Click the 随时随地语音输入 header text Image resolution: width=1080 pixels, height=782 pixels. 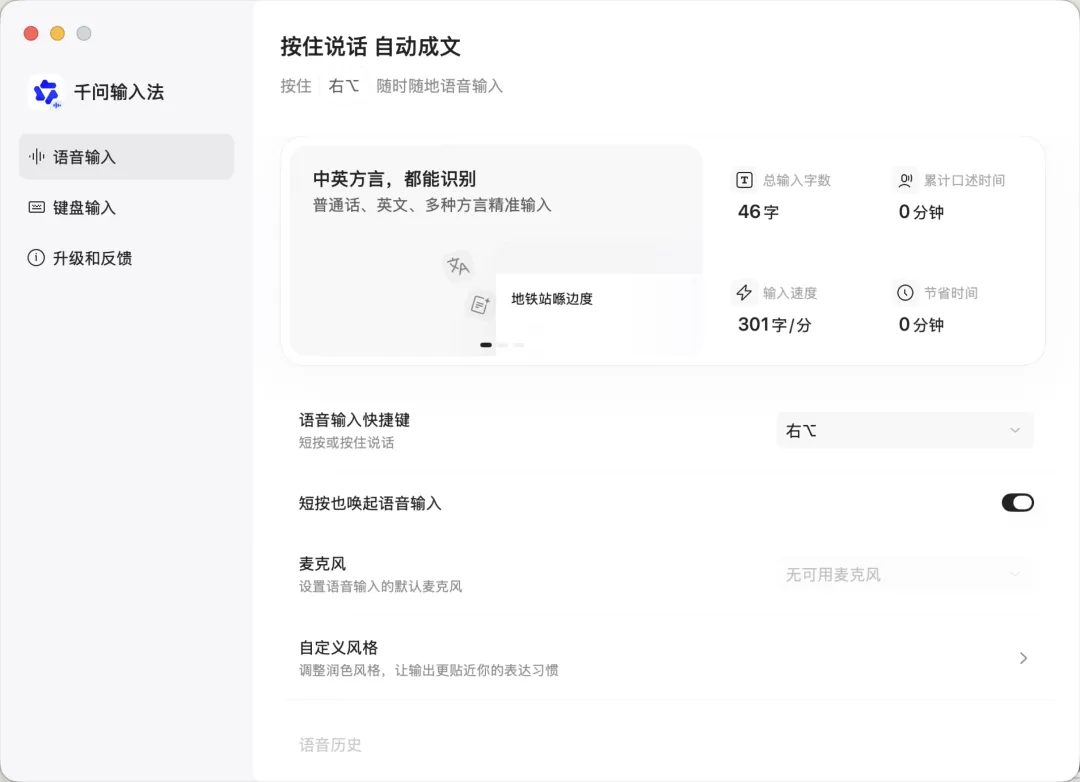pos(439,86)
